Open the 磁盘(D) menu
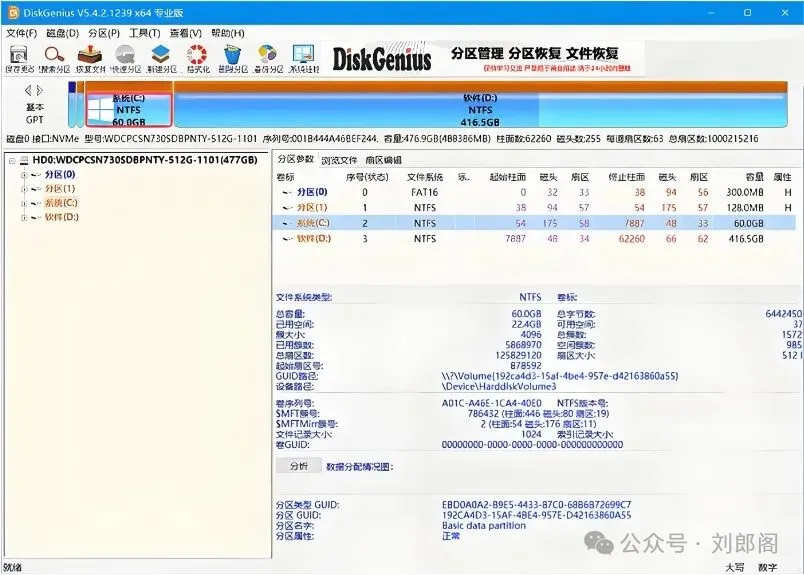The image size is (804, 575). point(63,33)
